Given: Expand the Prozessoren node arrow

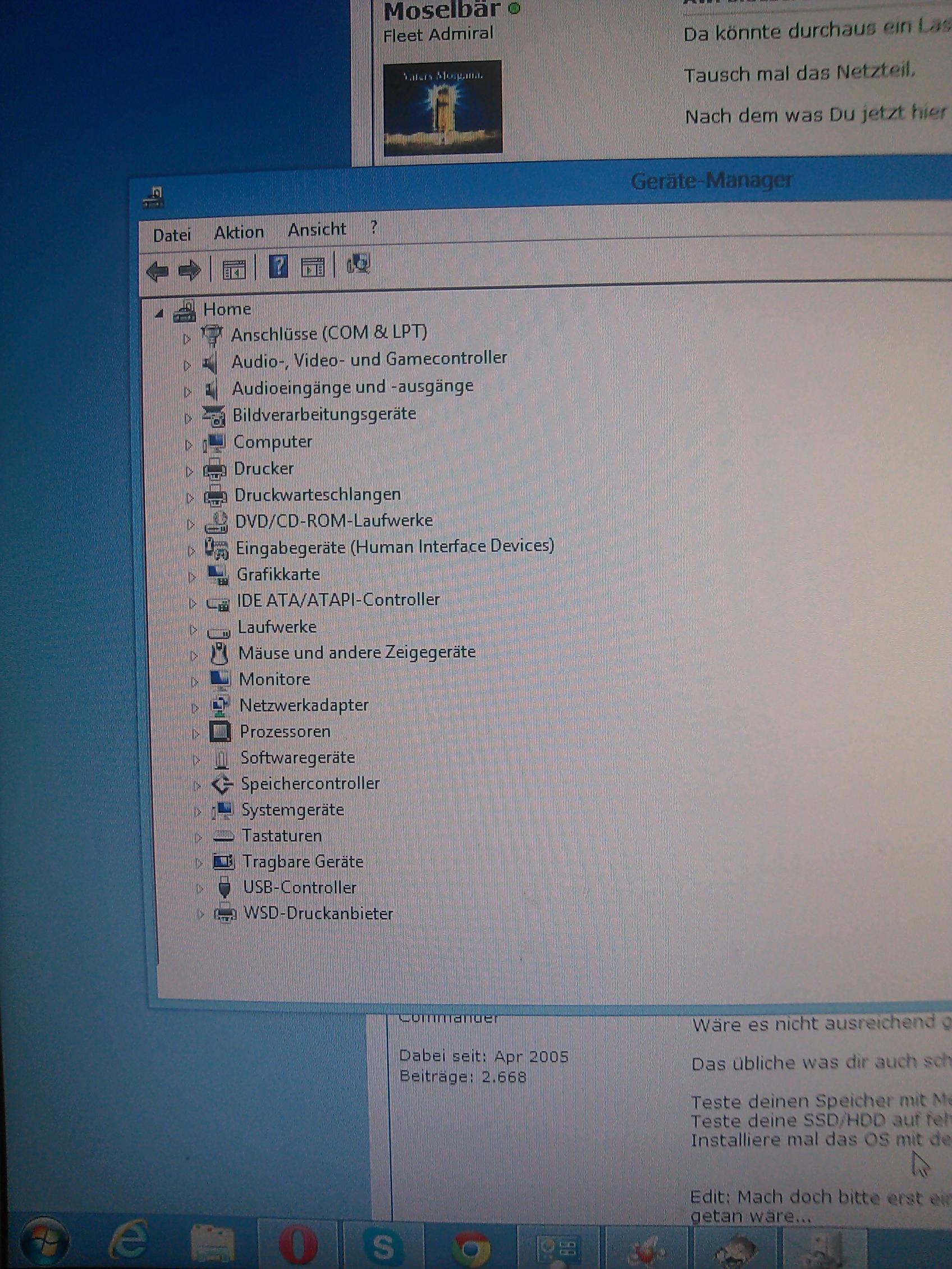Looking at the screenshot, I should (196, 734).
